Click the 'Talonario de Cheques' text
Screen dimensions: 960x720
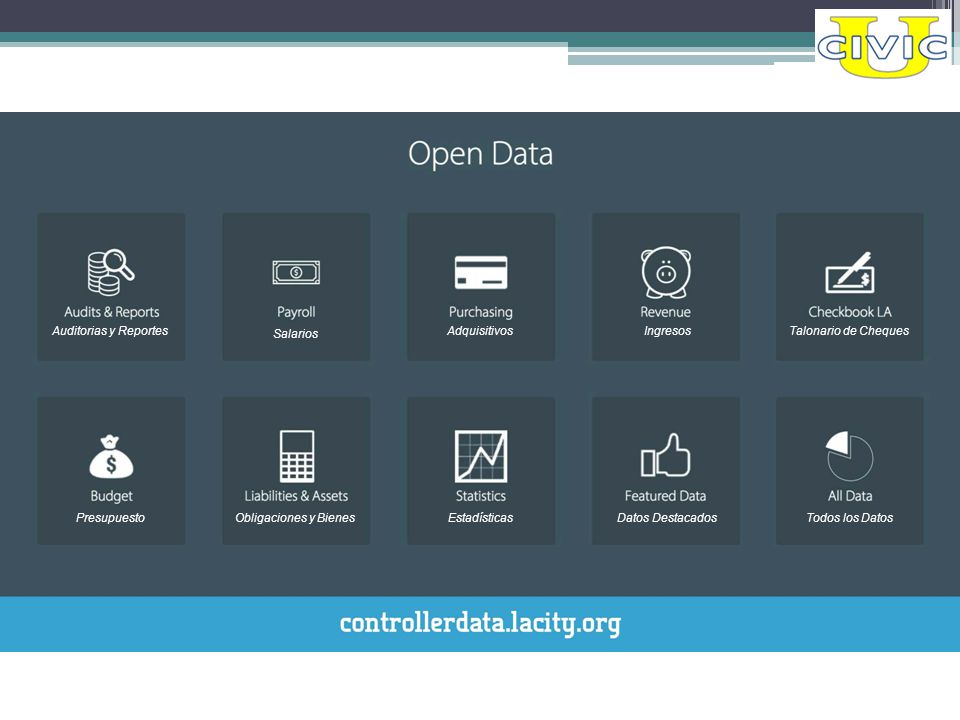click(x=849, y=331)
